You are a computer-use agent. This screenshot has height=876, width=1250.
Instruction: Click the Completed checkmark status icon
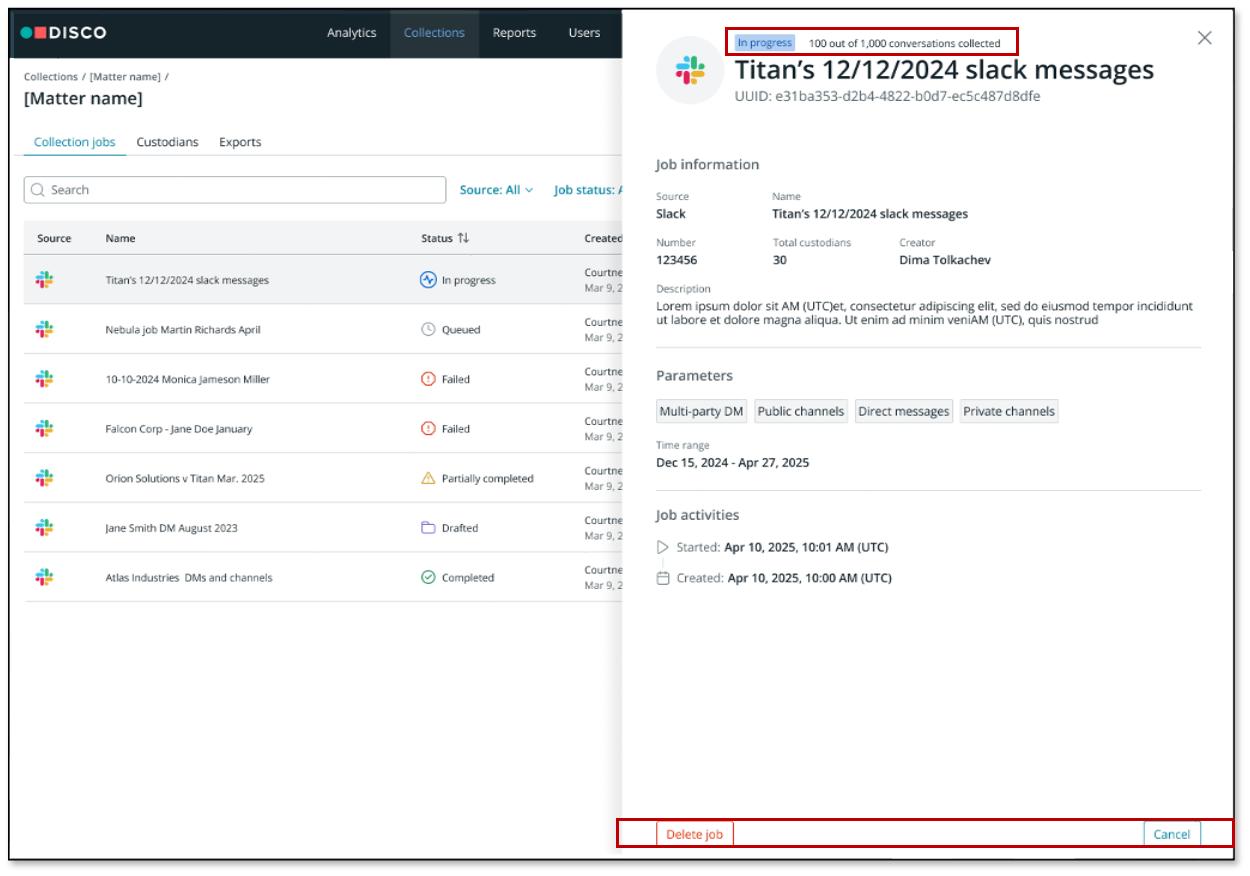(x=428, y=577)
